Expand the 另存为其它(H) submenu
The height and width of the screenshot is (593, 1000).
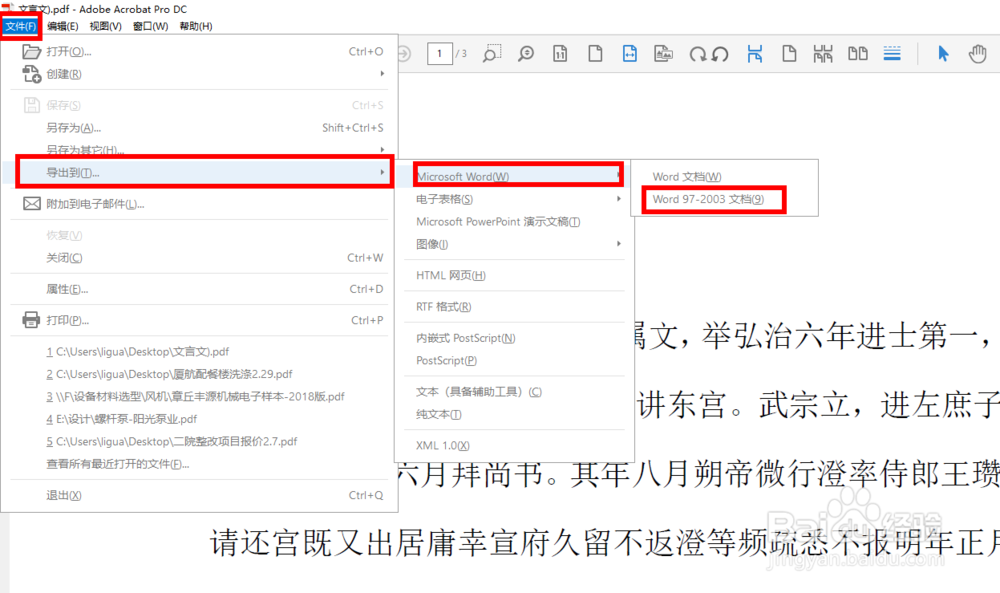tap(200, 150)
